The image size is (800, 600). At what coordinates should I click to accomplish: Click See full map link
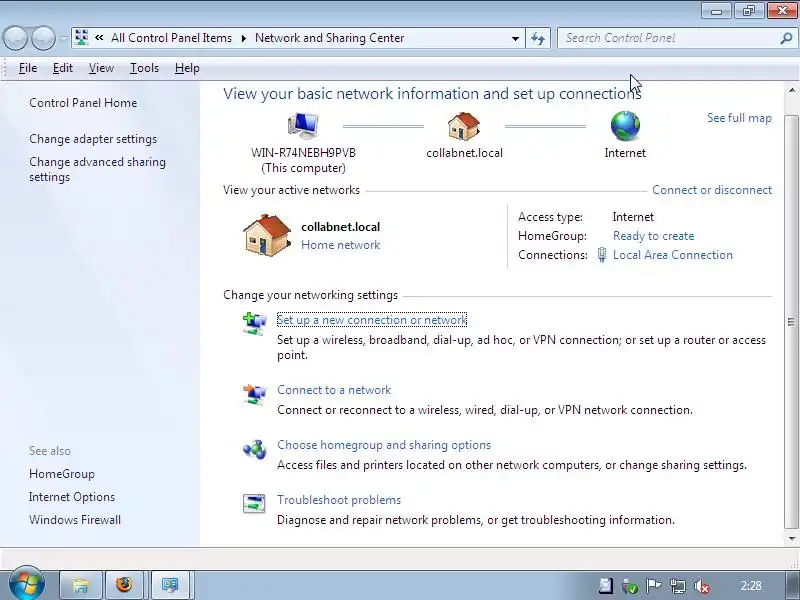pyautogui.click(x=739, y=118)
